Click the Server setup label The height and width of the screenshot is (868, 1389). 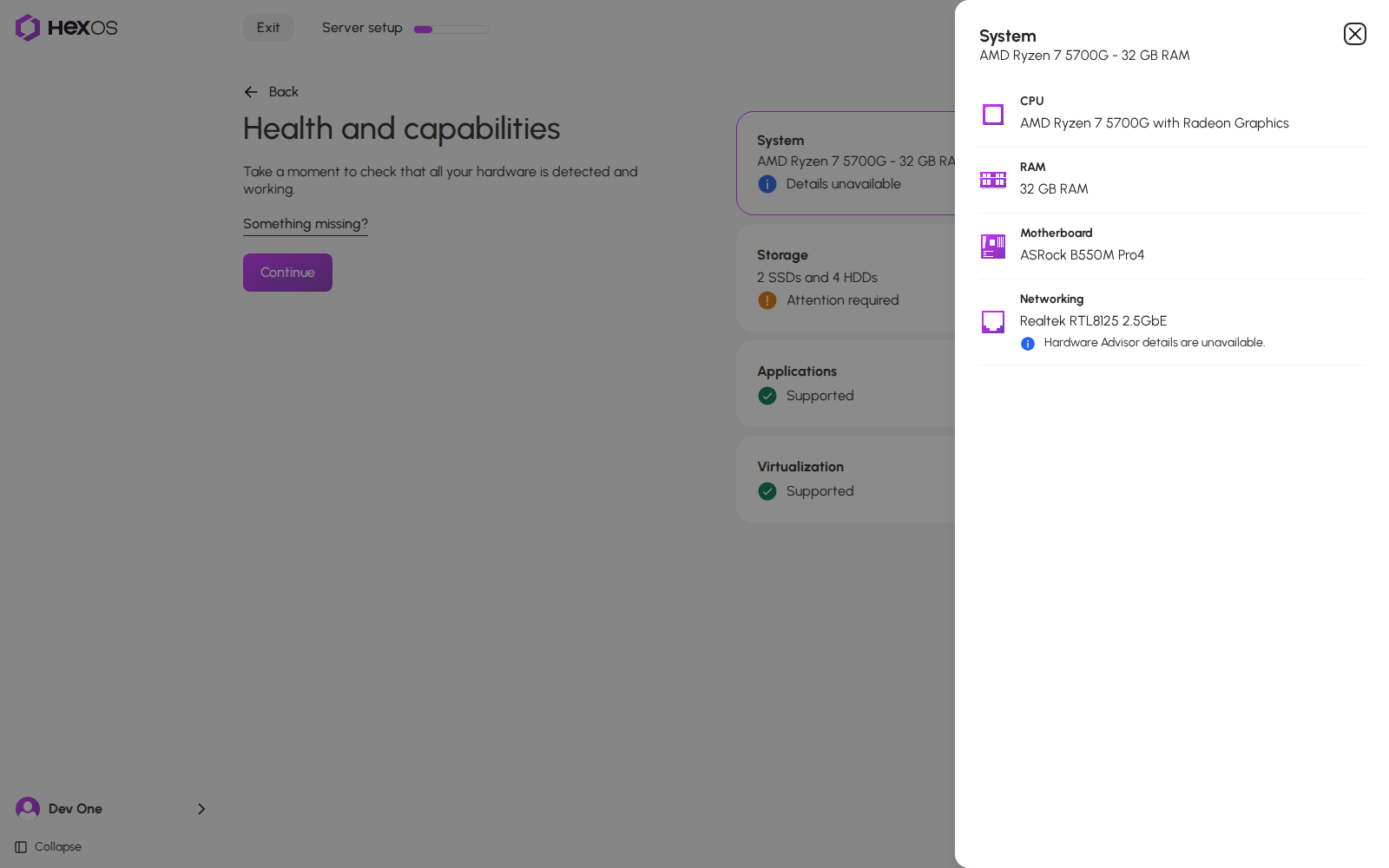362,28
